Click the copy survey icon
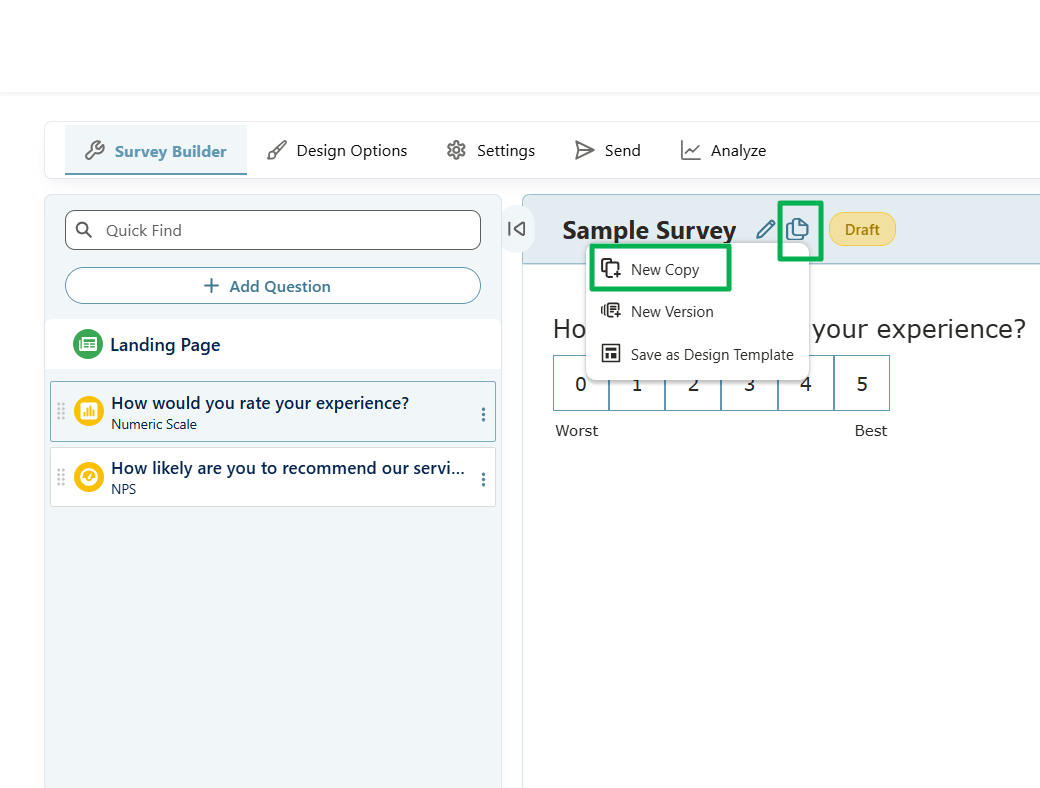1040x788 pixels. pos(797,230)
